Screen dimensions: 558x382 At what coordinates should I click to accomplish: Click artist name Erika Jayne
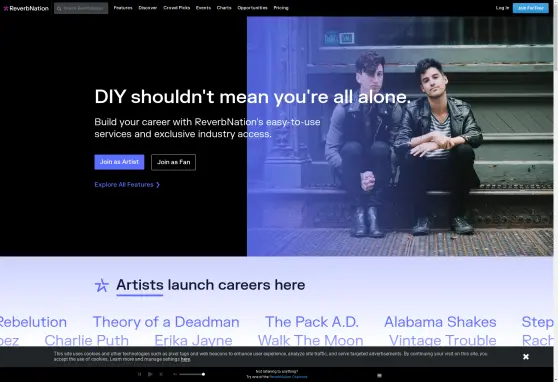point(193,340)
